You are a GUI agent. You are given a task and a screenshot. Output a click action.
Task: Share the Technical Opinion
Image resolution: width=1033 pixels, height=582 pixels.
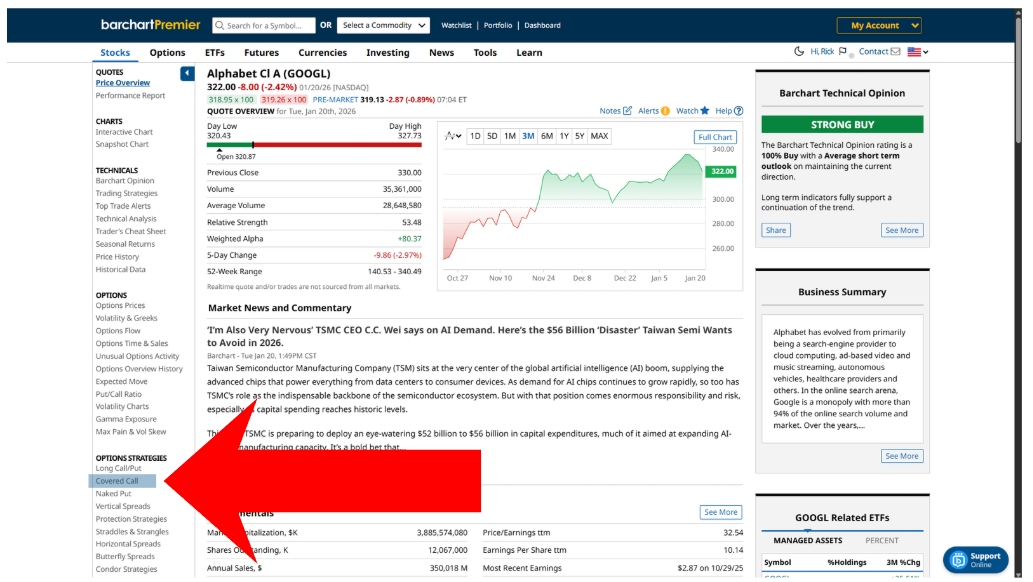pos(776,230)
